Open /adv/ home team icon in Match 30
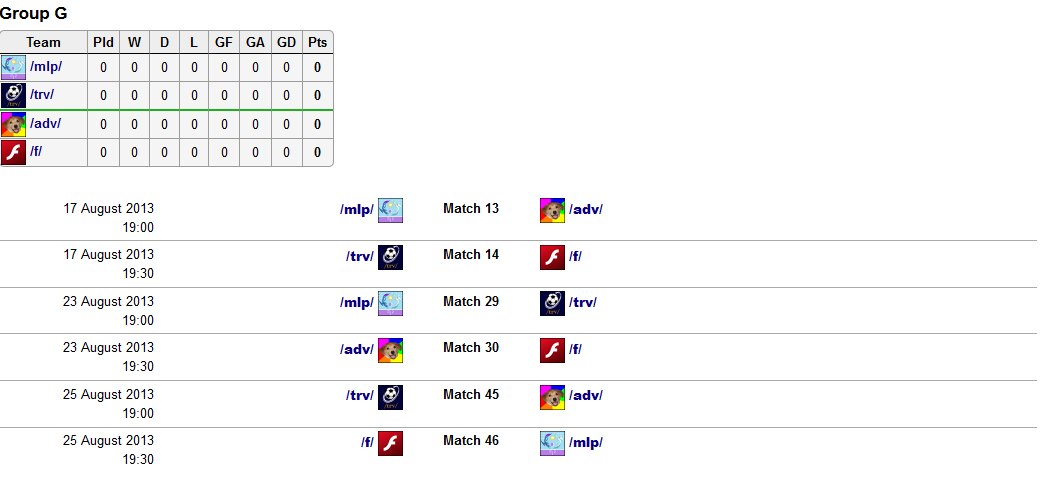 coord(390,350)
